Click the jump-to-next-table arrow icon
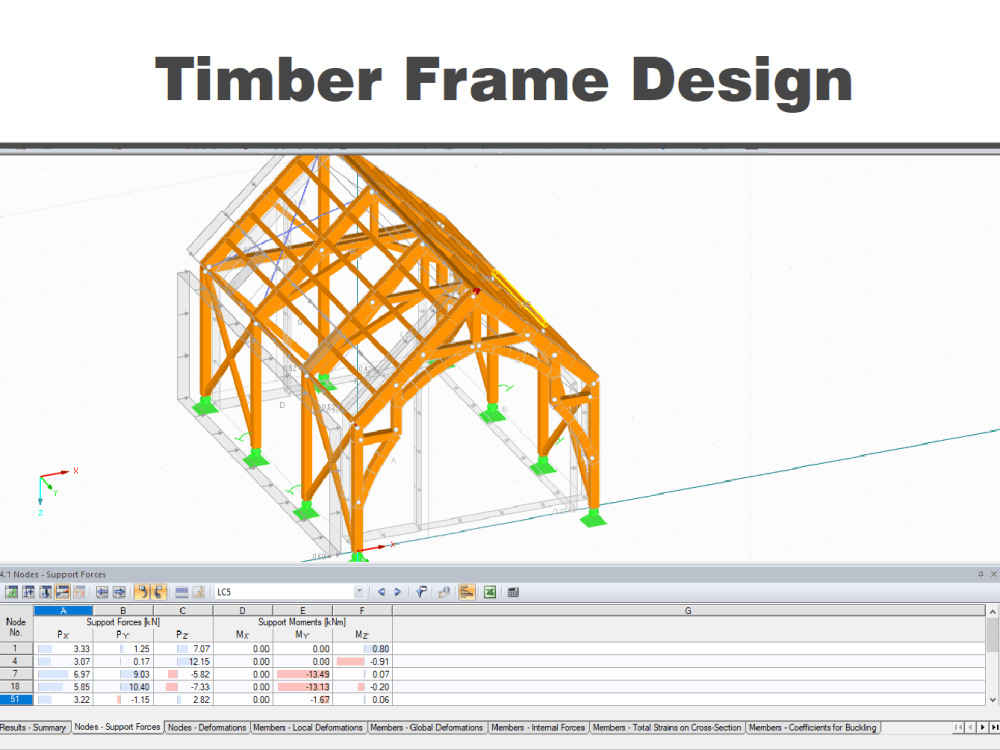Viewport: 1000px width, 750px height. pyautogui.click(x=118, y=592)
